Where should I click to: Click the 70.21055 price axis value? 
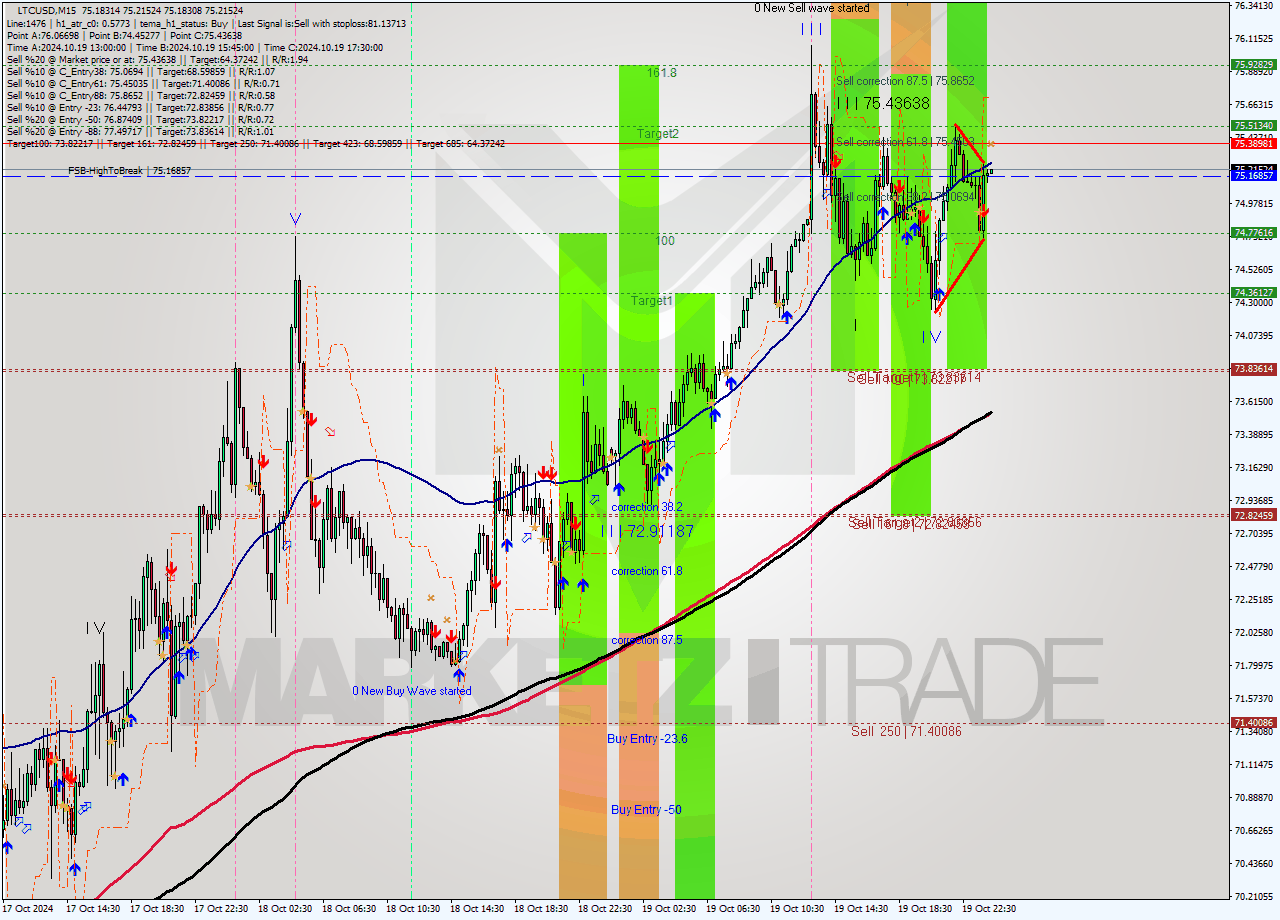tap(1253, 896)
